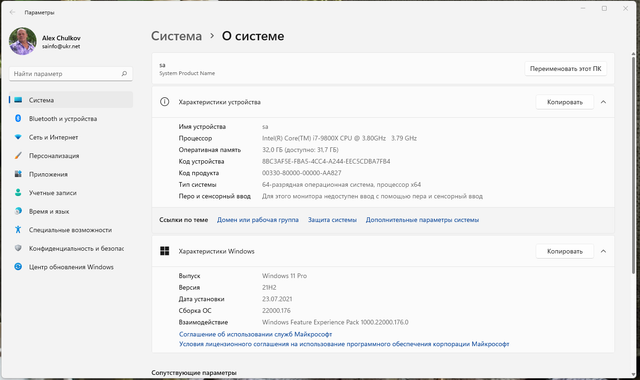Screen dimensions: 640x380
Task: Click the Windows logo beside Характеристики Windows
Action: 164,251
